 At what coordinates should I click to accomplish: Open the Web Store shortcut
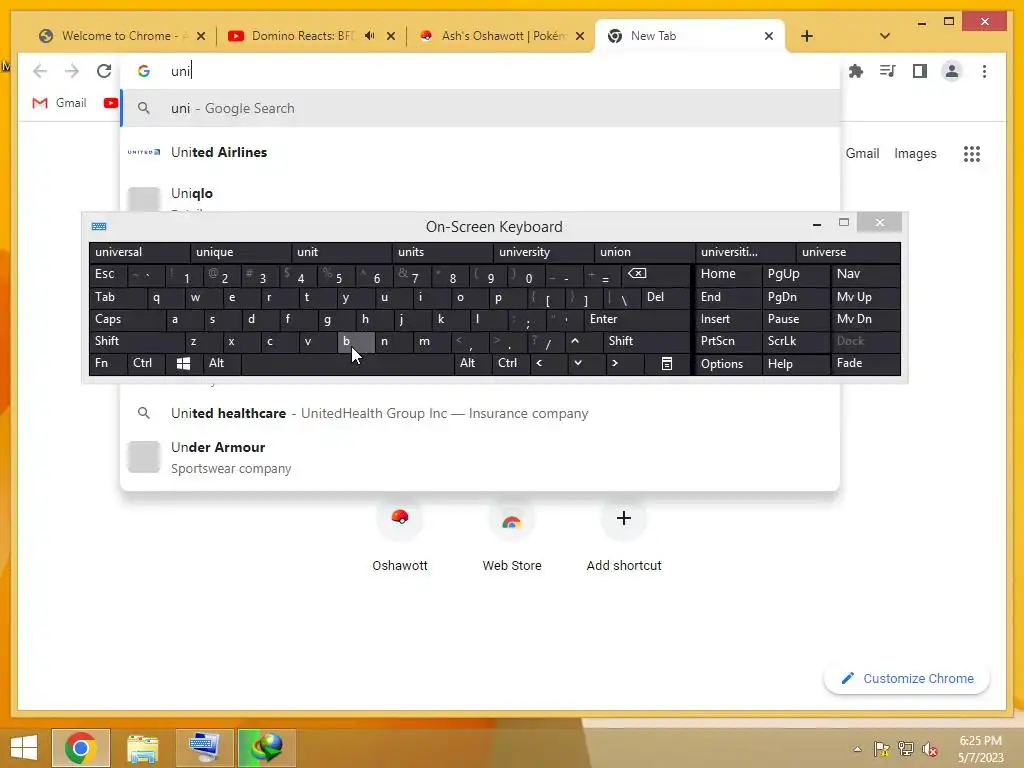(x=512, y=537)
